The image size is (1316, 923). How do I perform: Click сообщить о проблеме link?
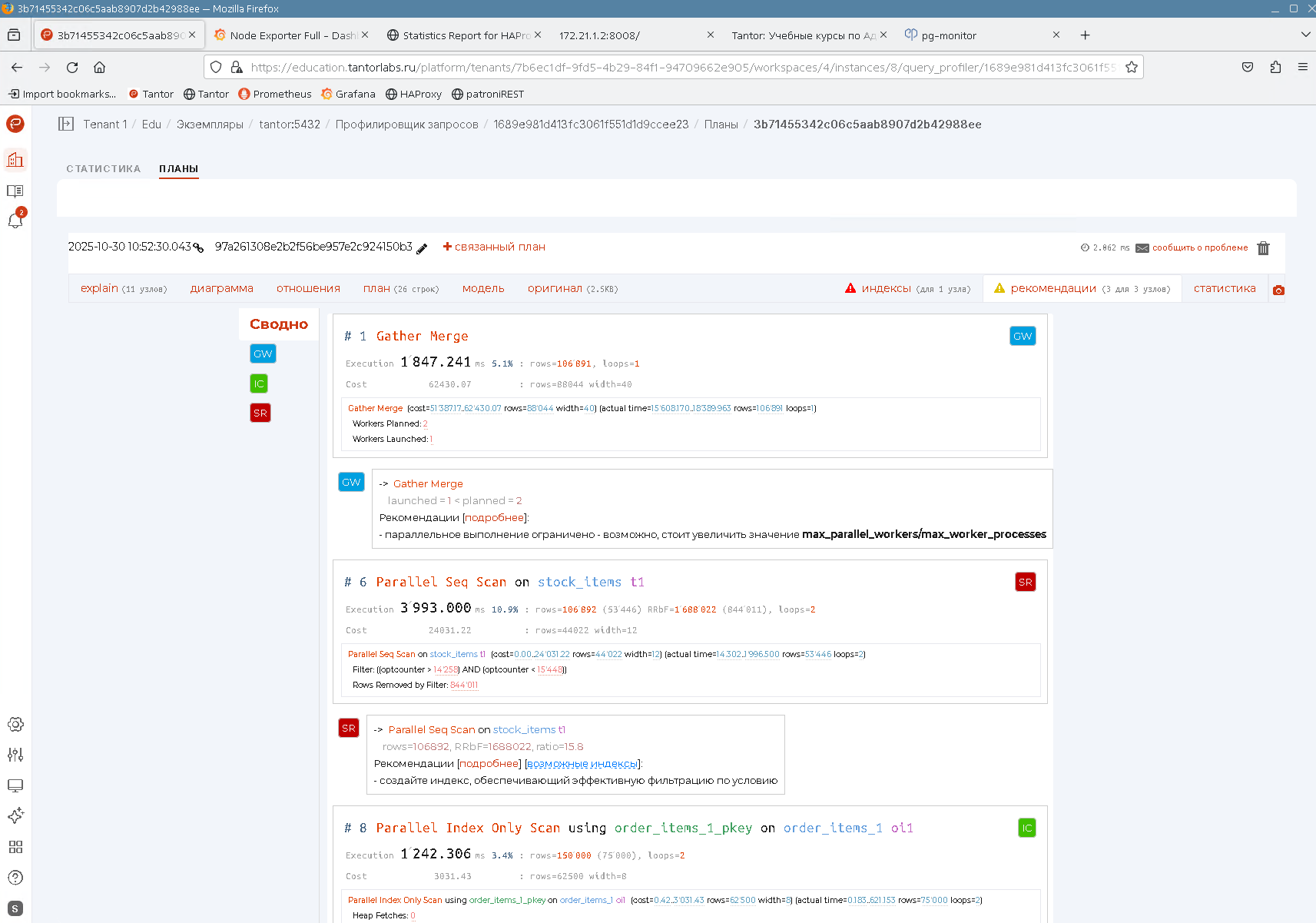coord(1199,247)
